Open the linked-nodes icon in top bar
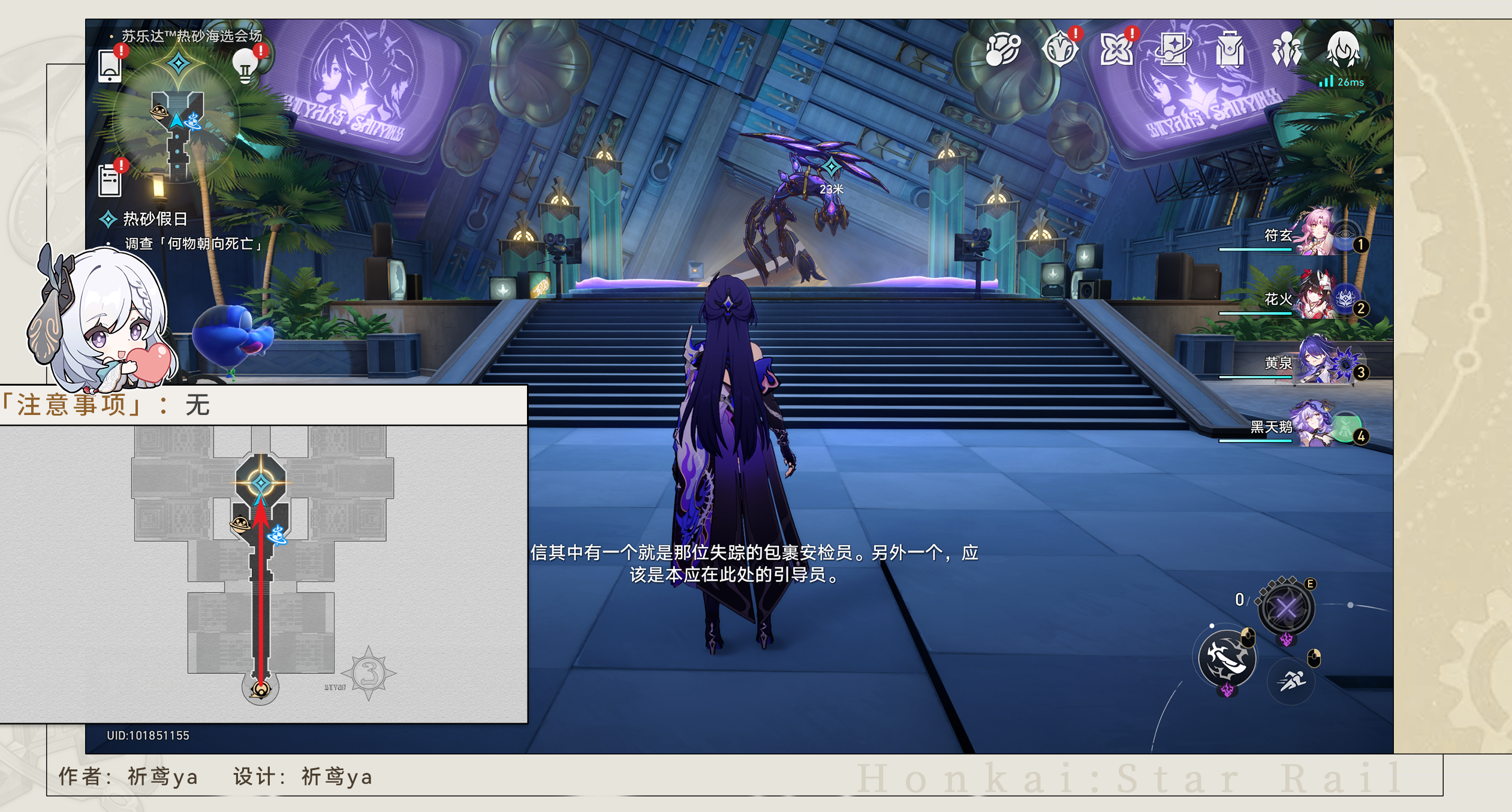This screenshot has height=812, width=1512. coord(1002,49)
